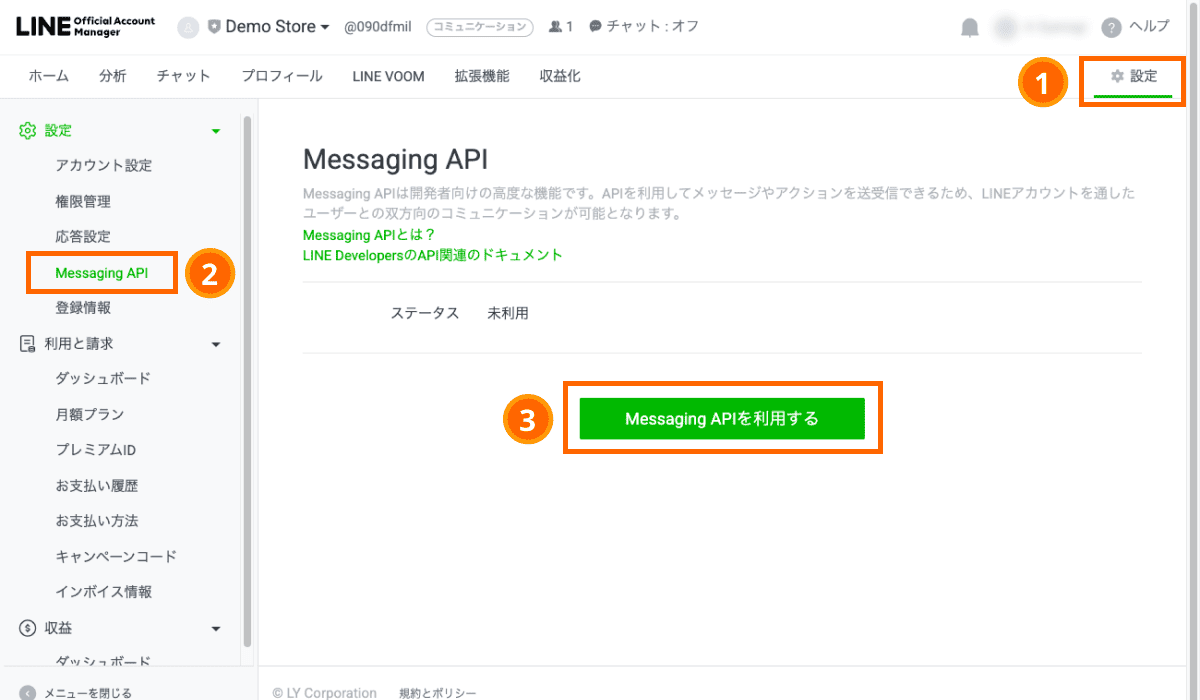Screen dimensions: 1200x700
Task: Click the ヘルプ link text
Action: point(1149,27)
